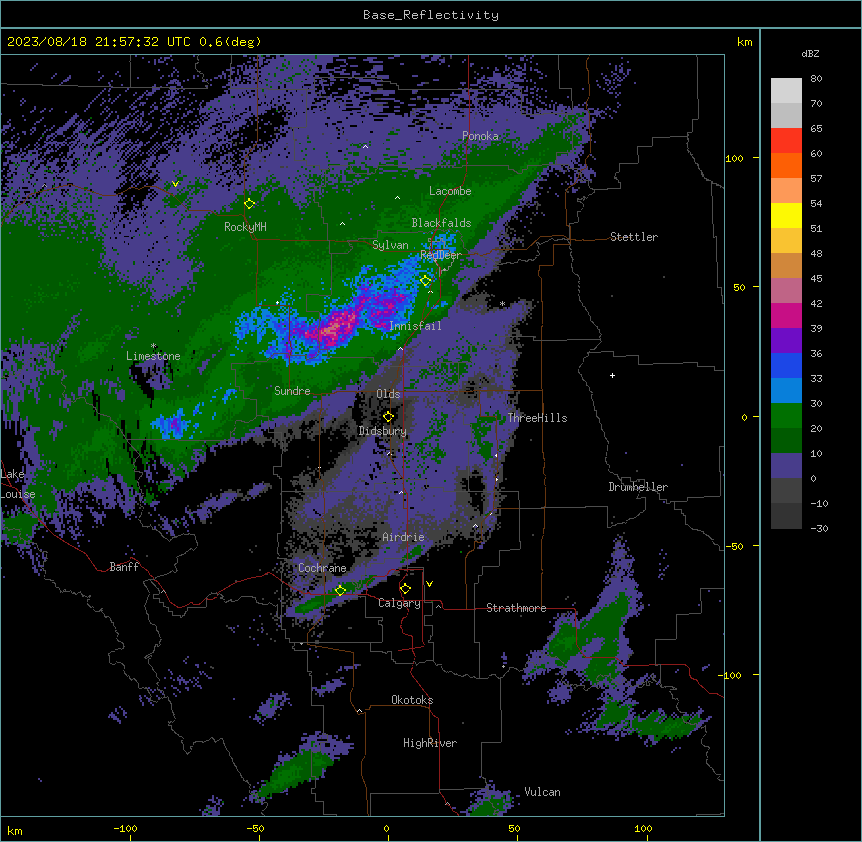Click the ThreeHills city label

[x=537, y=418]
